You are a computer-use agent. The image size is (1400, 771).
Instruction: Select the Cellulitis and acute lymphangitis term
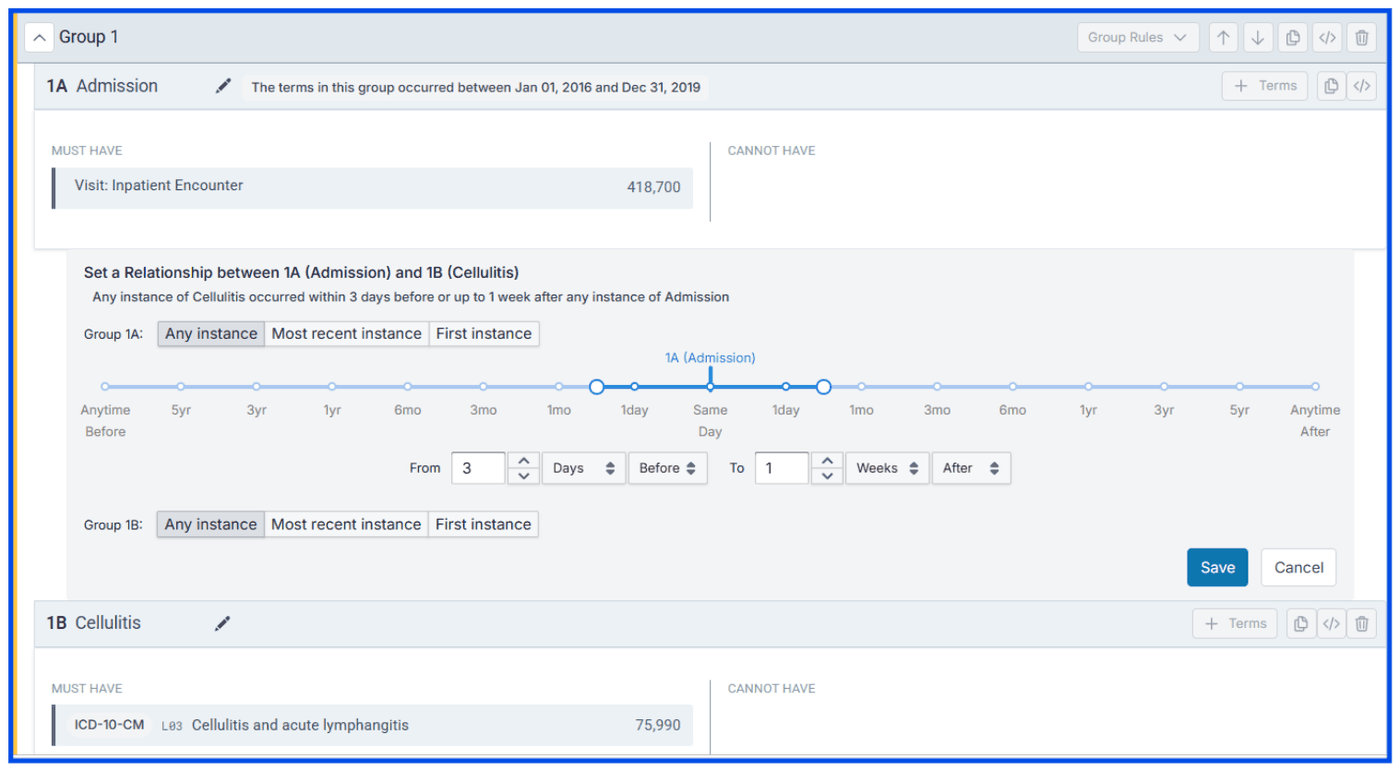pyautogui.click(x=372, y=726)
